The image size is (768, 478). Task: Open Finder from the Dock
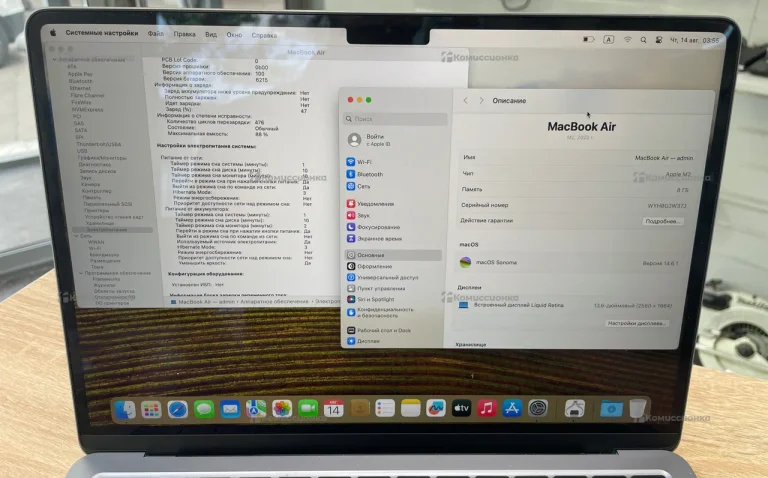tap(125, 409)
